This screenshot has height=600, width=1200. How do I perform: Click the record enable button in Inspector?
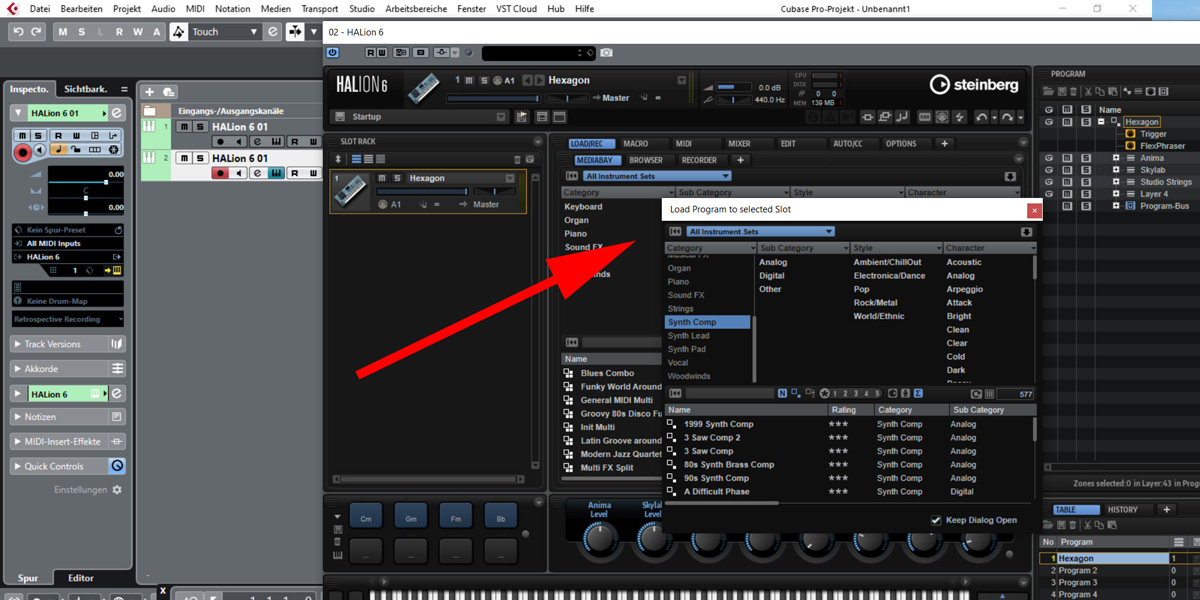pyautogui.click(x=23, y=151)
